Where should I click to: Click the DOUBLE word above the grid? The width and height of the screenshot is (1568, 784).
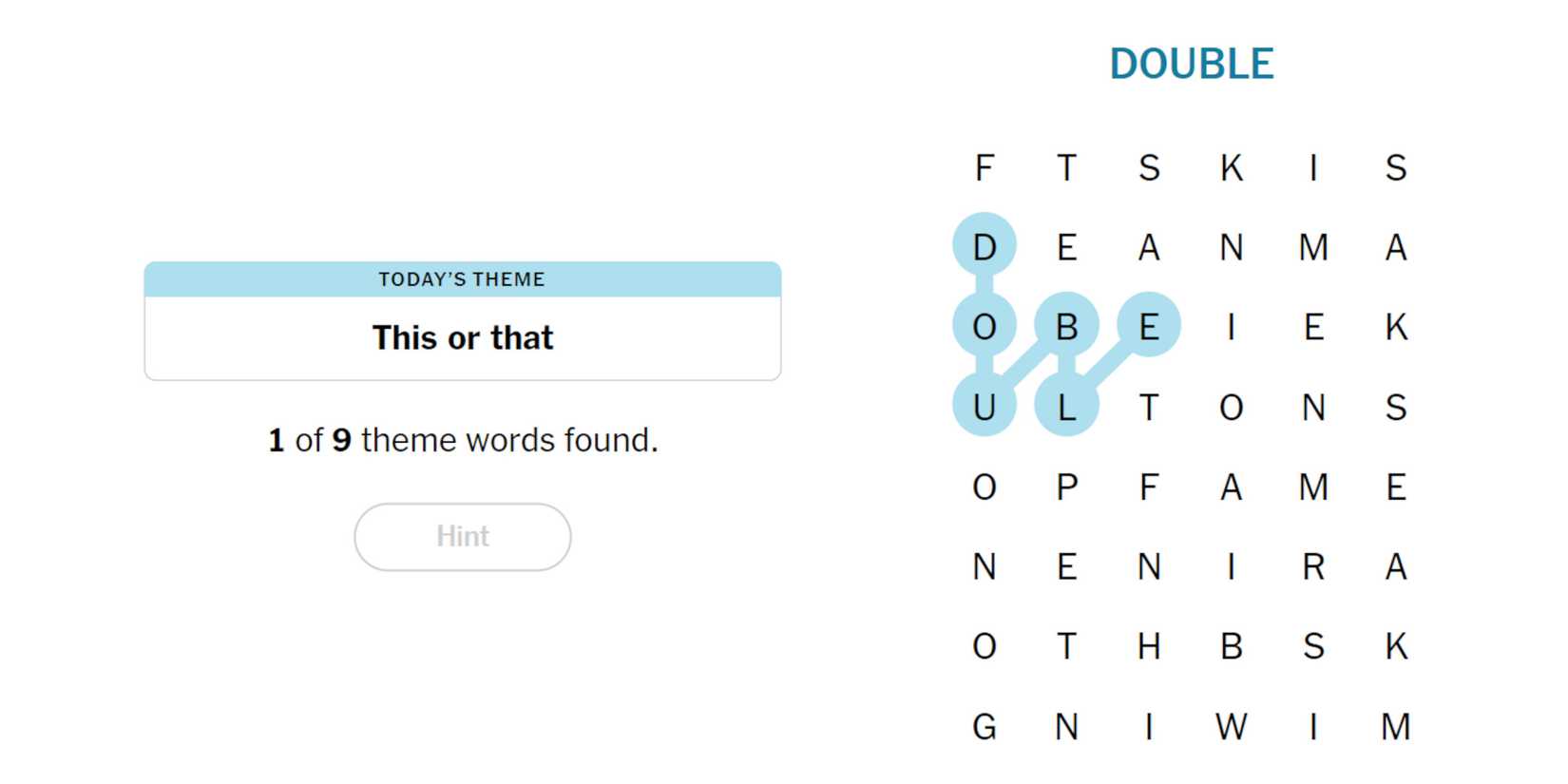click(1191, 65)
